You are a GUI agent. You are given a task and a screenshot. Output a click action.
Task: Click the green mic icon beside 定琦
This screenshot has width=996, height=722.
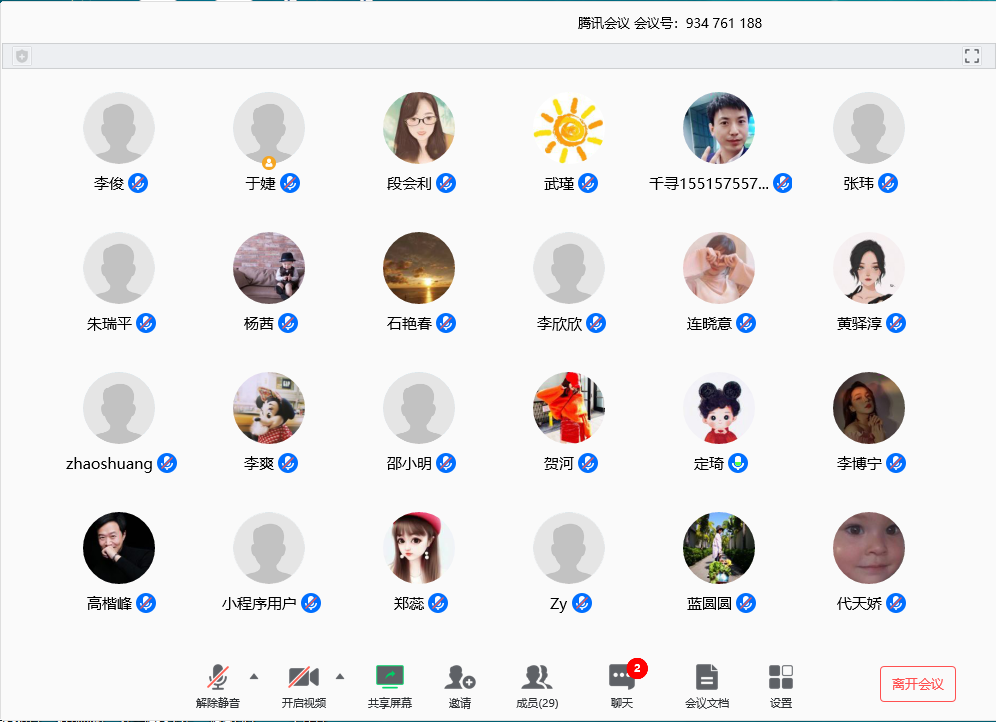click(738, 463)
